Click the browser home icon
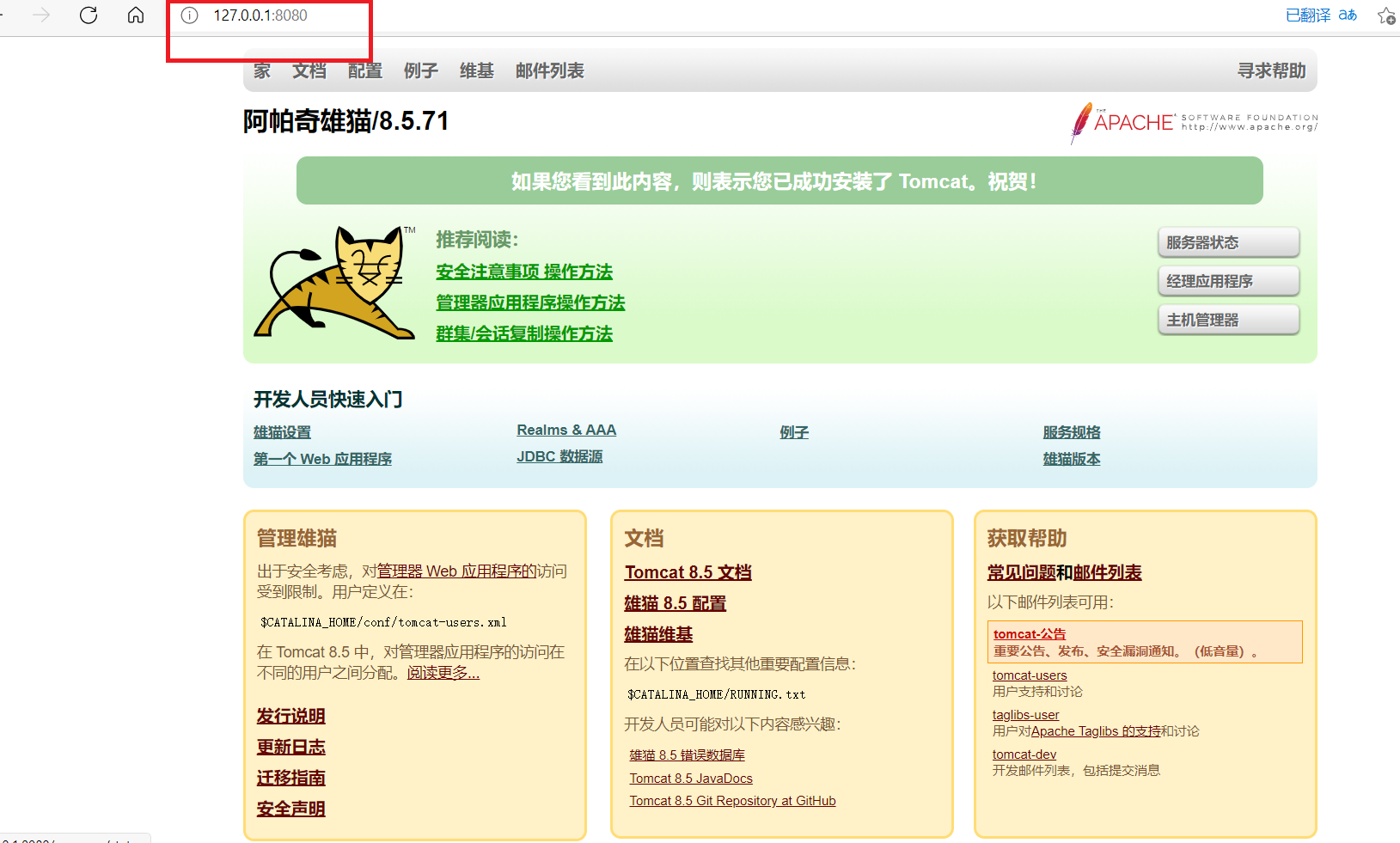 coord(136,15)
